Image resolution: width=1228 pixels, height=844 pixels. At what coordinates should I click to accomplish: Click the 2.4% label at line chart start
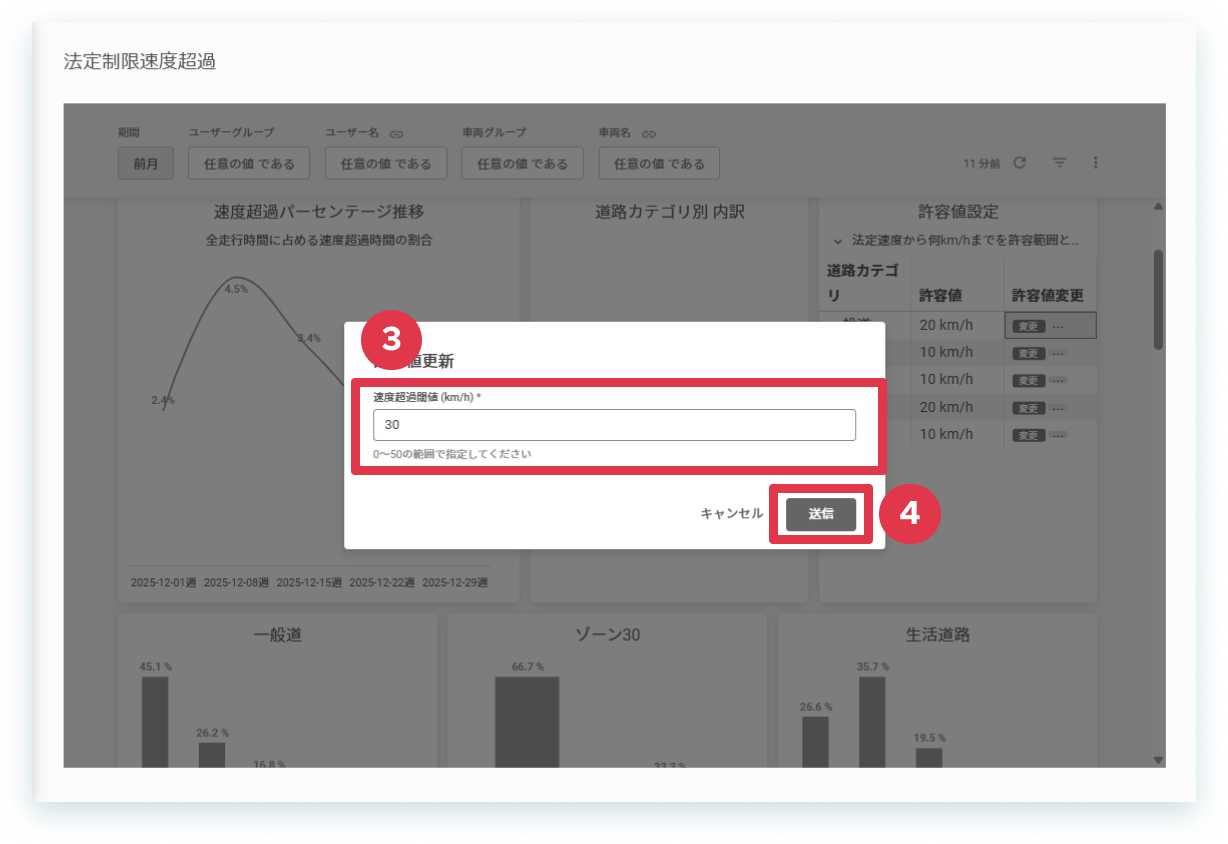click(x=163, y=400)
